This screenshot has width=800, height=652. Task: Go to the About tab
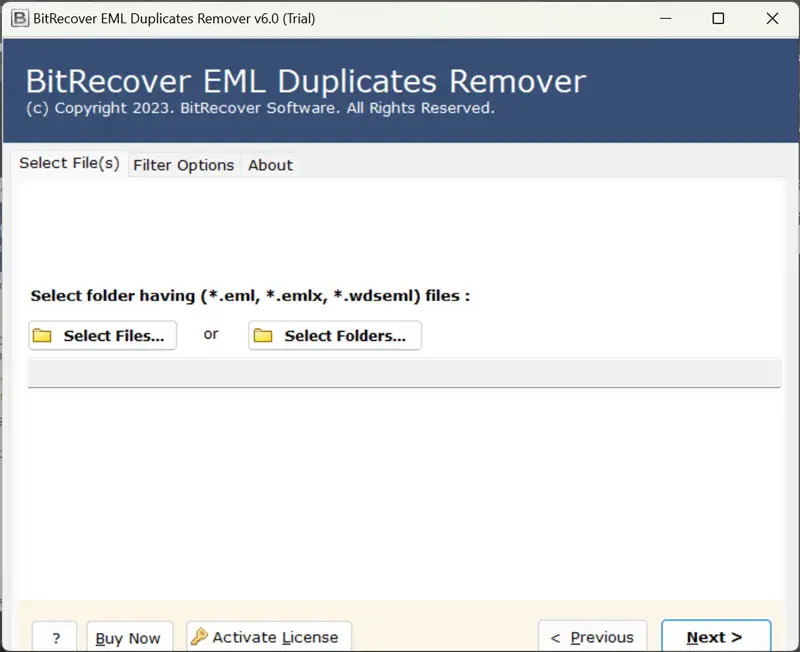point(270,165)
